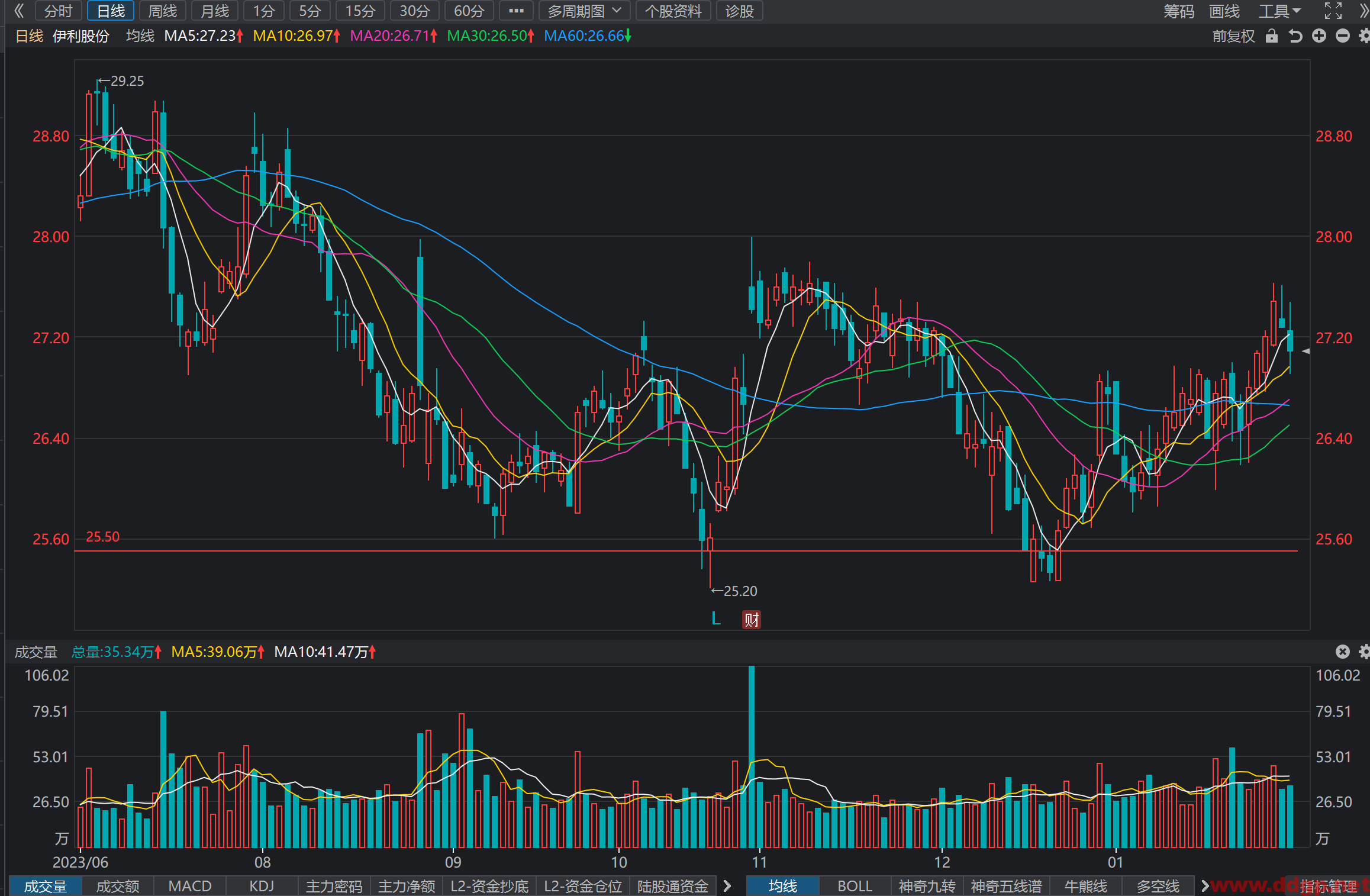Select the 60分 period

pos(469,11)
